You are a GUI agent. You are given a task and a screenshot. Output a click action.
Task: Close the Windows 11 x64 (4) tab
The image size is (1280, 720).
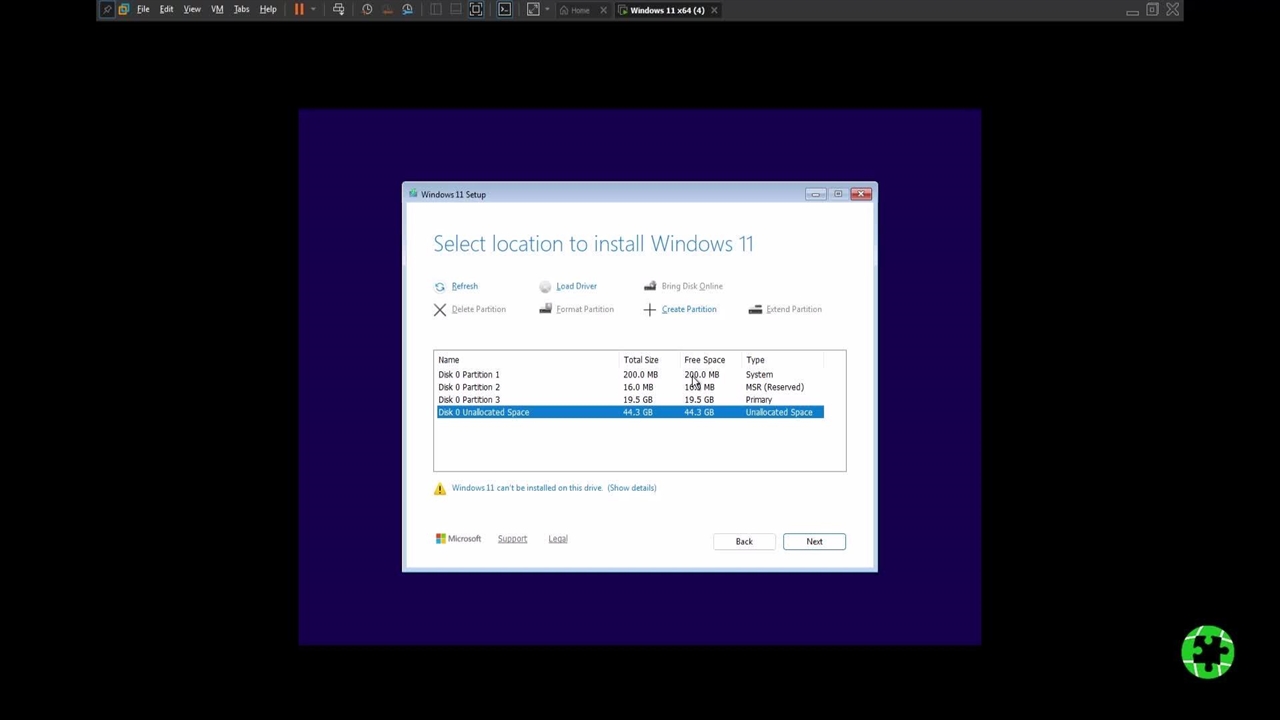(714, 10)
